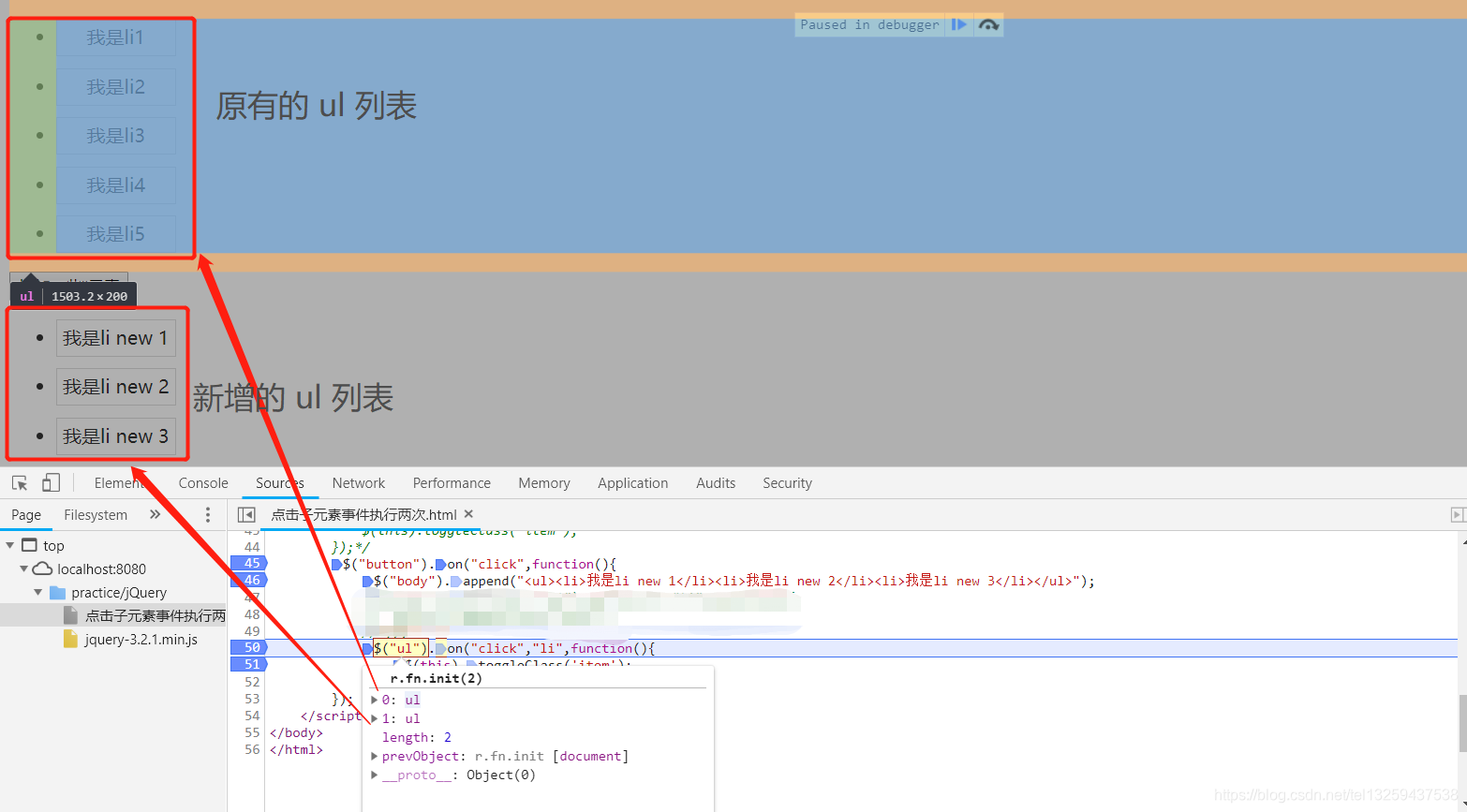Collapse the localhost:8080 tree node
The image size is (1467, 812).
23,568
